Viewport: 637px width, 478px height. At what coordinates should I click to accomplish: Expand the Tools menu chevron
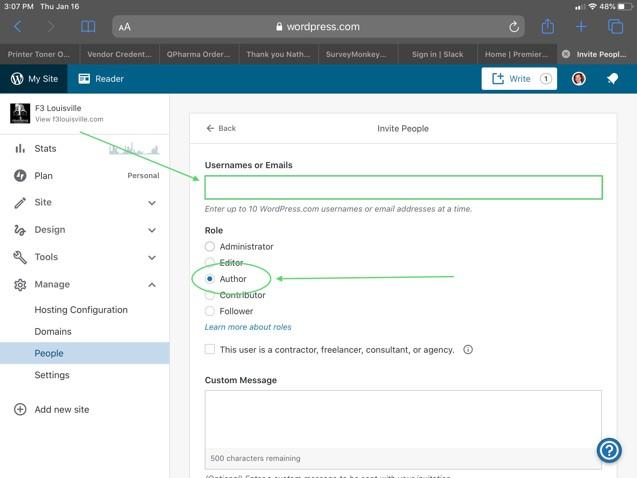(x=152, y=257)
